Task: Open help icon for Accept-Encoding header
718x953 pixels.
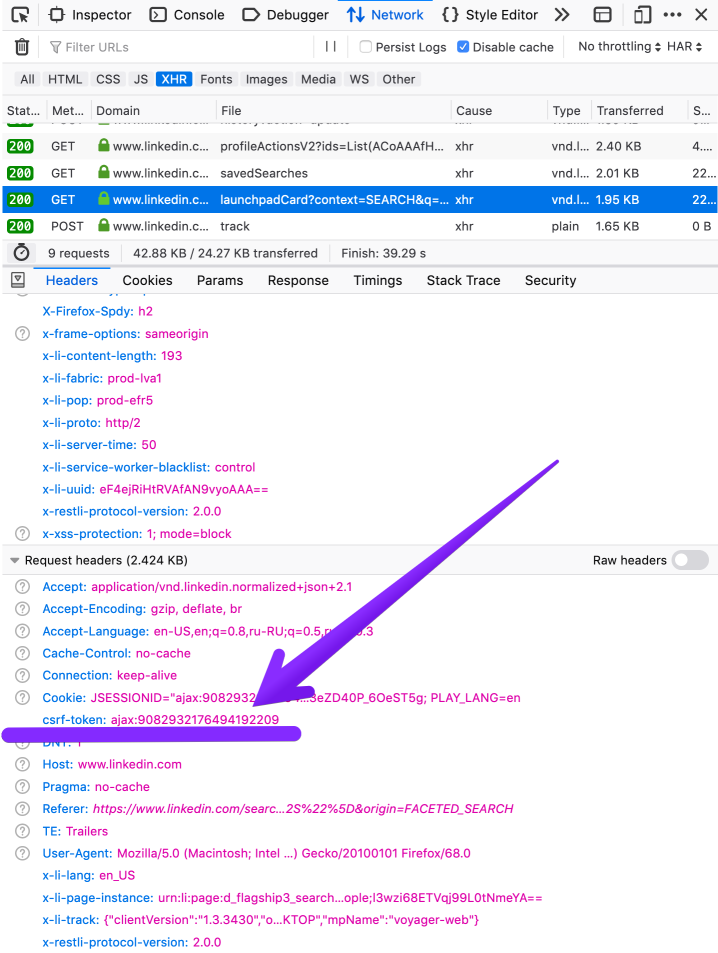Action: point(22,609)
